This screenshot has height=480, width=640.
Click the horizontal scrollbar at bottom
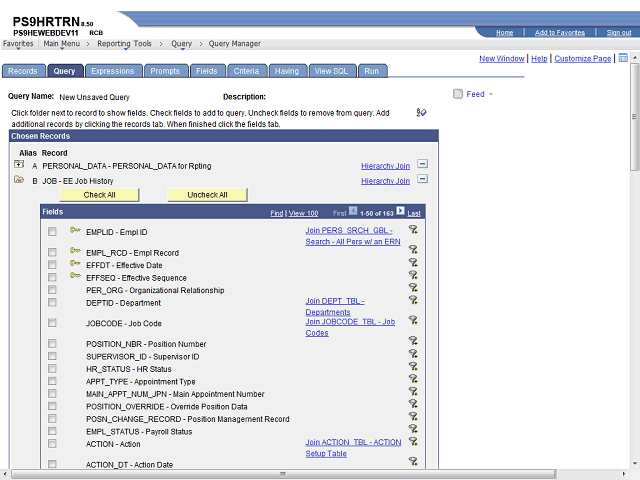point(282,474)
